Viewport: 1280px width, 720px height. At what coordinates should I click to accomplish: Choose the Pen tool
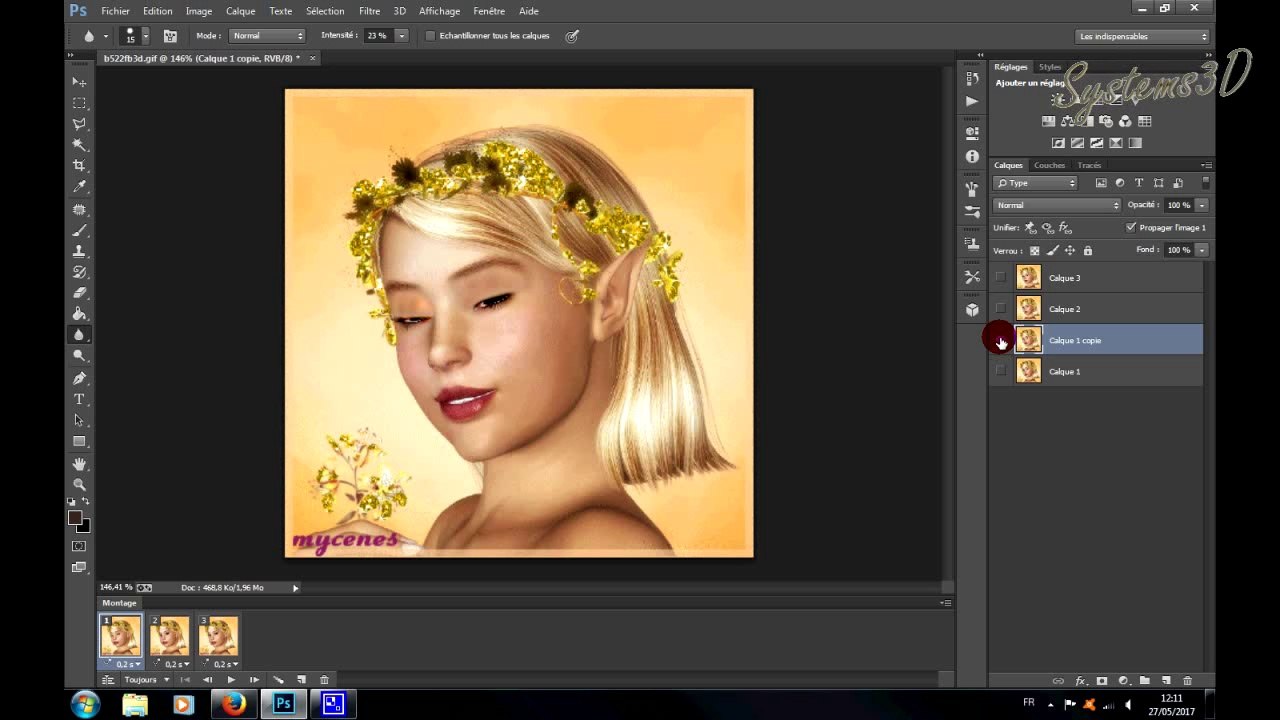79,378
